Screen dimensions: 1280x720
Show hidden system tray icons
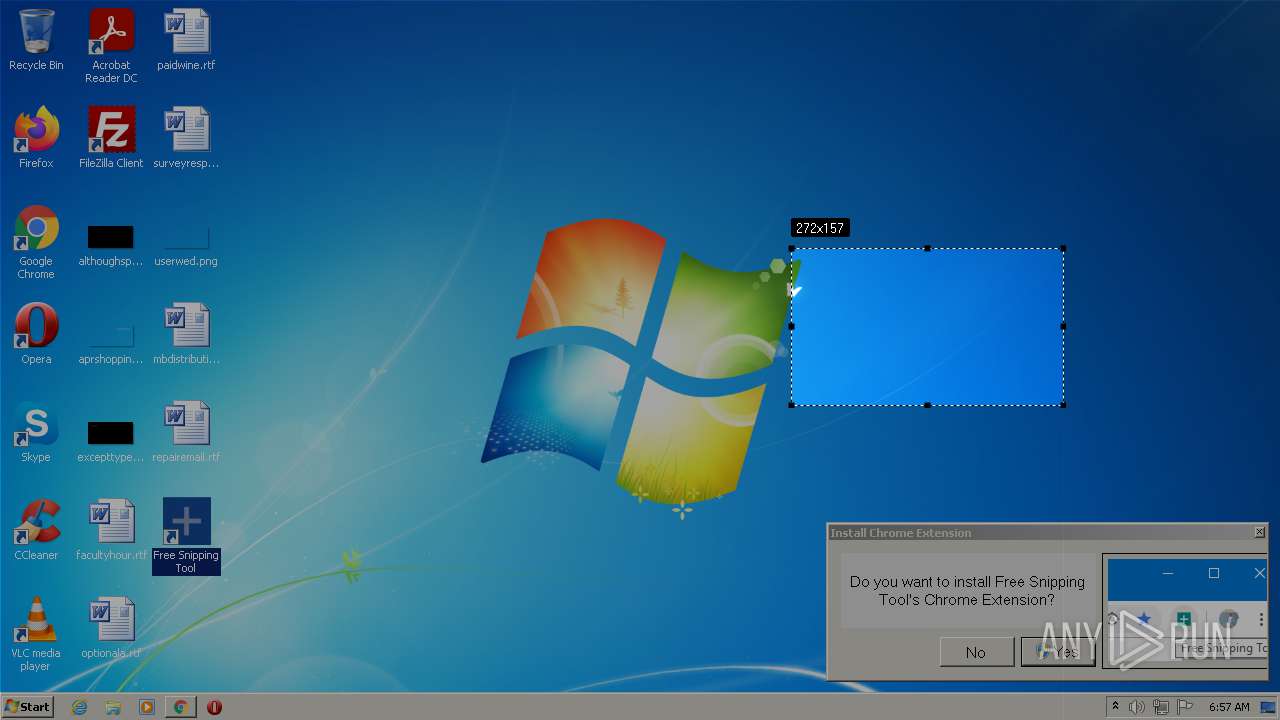(1115, 707)
